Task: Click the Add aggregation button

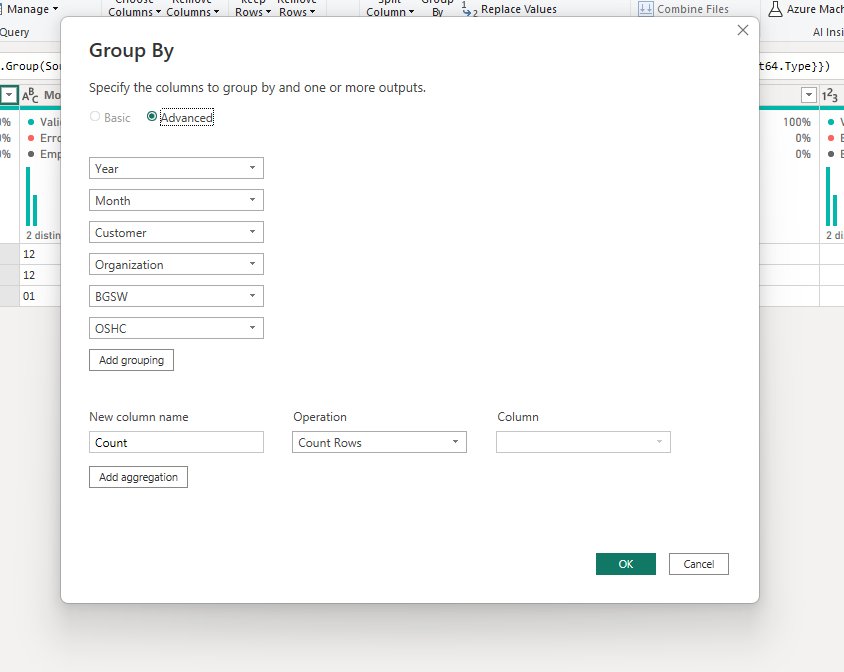Action: [x=138, y=477]
